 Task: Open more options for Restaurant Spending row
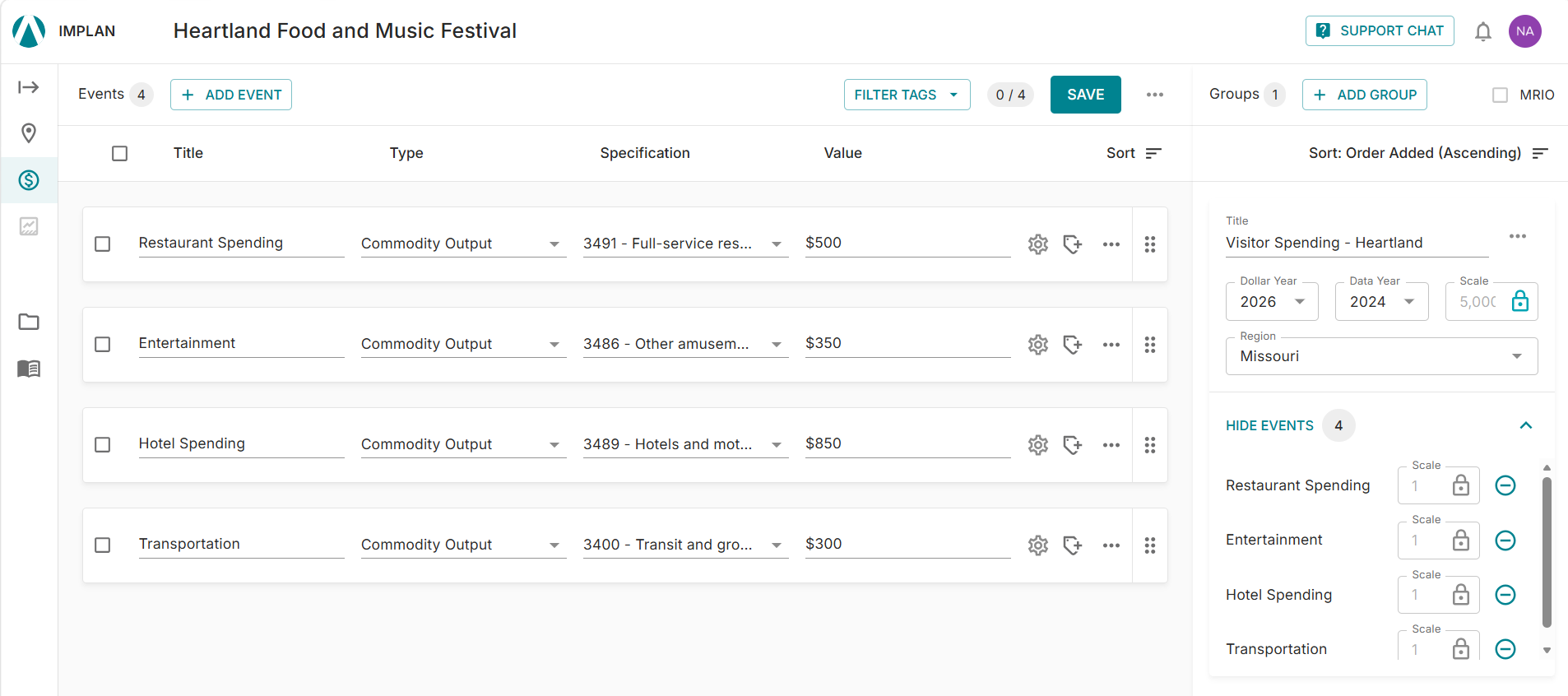coord(1111,244)
